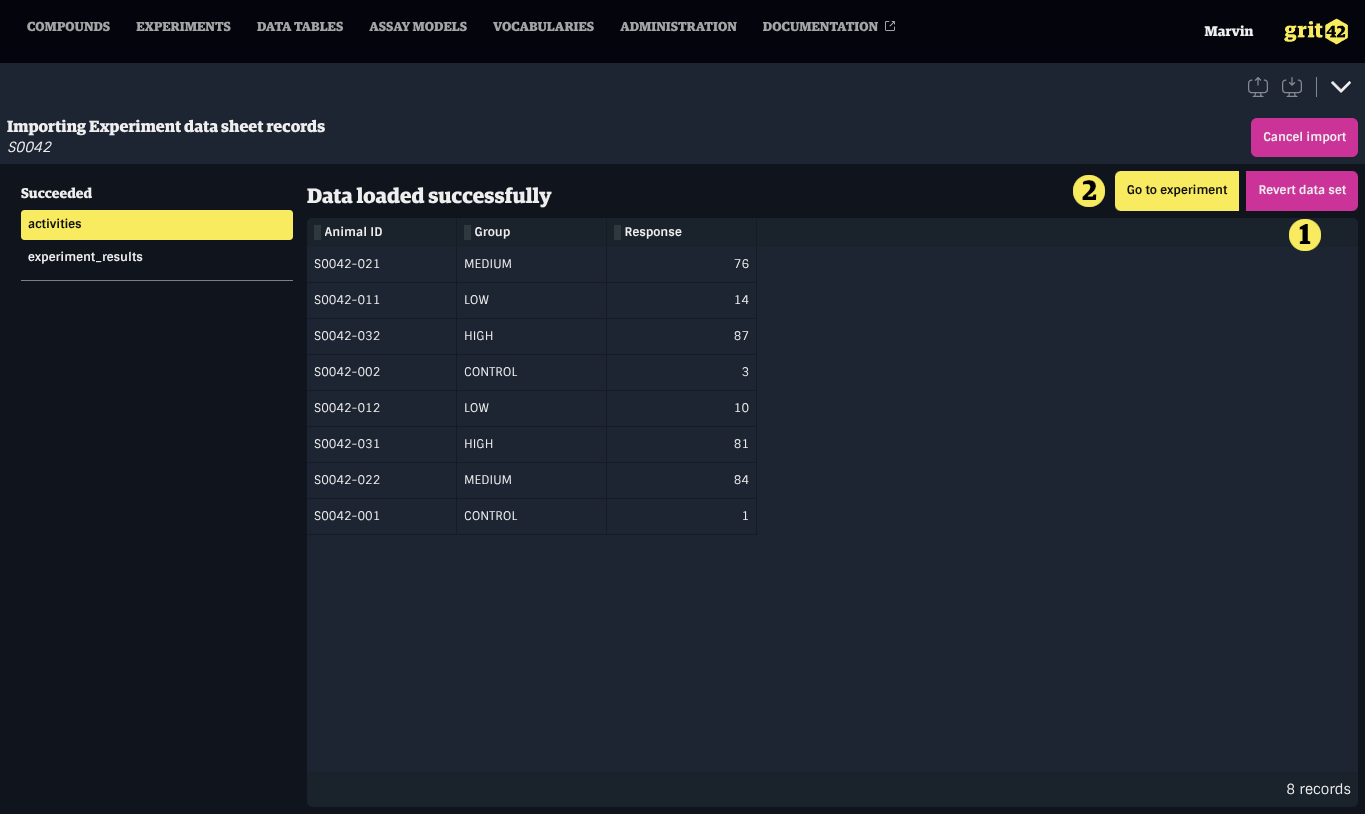
Task: Open the Compounds menu
Action: (x=68, y=27)
